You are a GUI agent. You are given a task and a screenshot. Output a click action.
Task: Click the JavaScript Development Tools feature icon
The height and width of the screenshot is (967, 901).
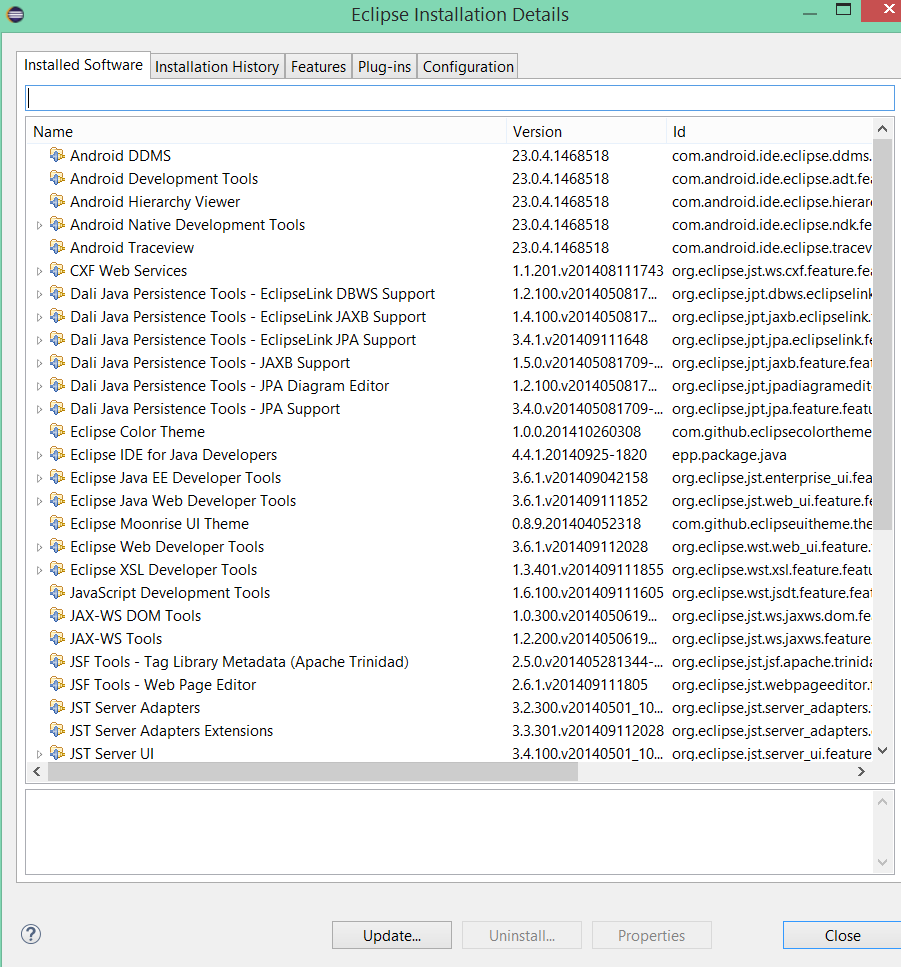point(57,592)
